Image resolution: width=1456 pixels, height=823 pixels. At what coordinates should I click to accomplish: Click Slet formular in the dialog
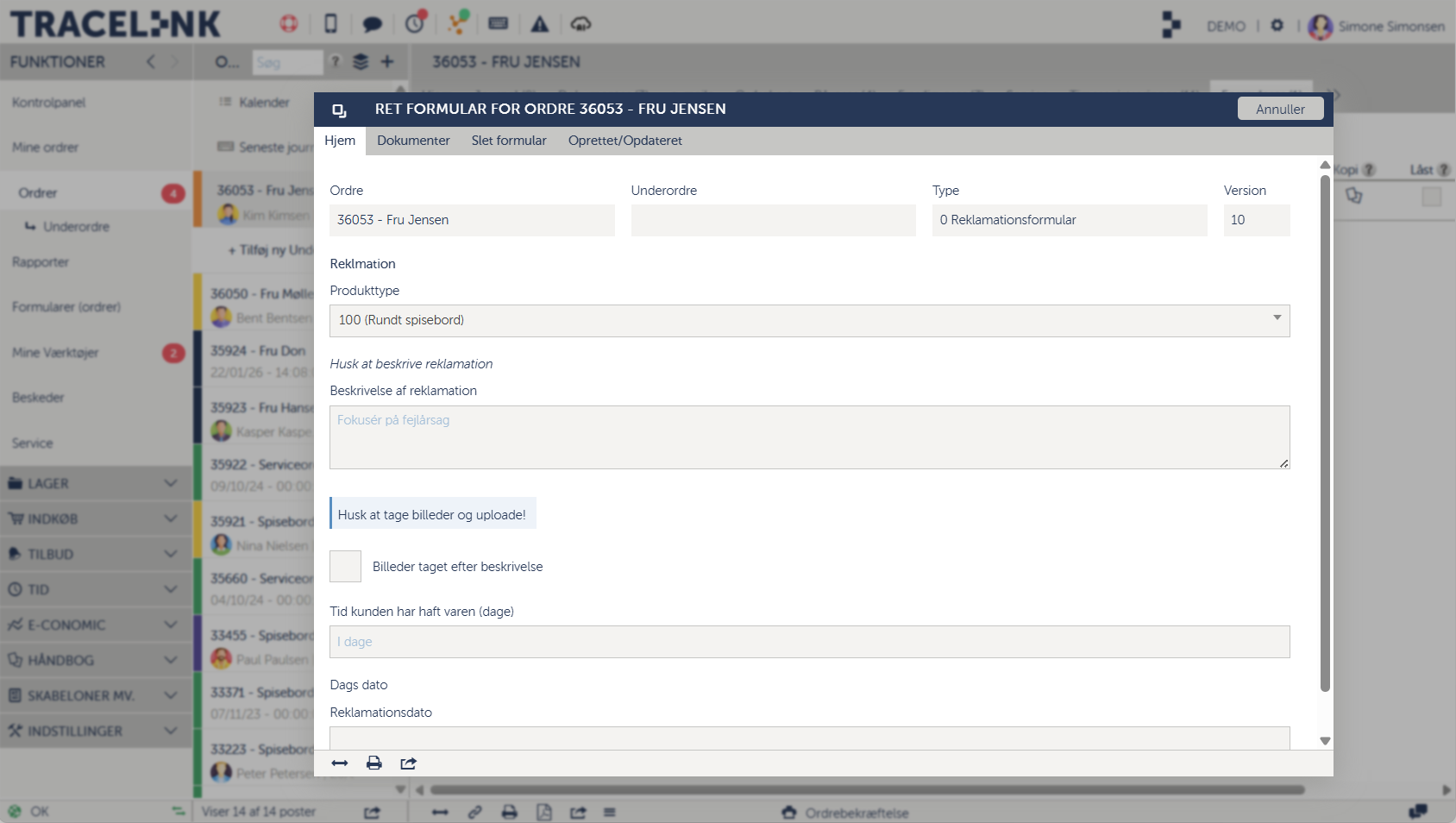click(x=509, y=141)
